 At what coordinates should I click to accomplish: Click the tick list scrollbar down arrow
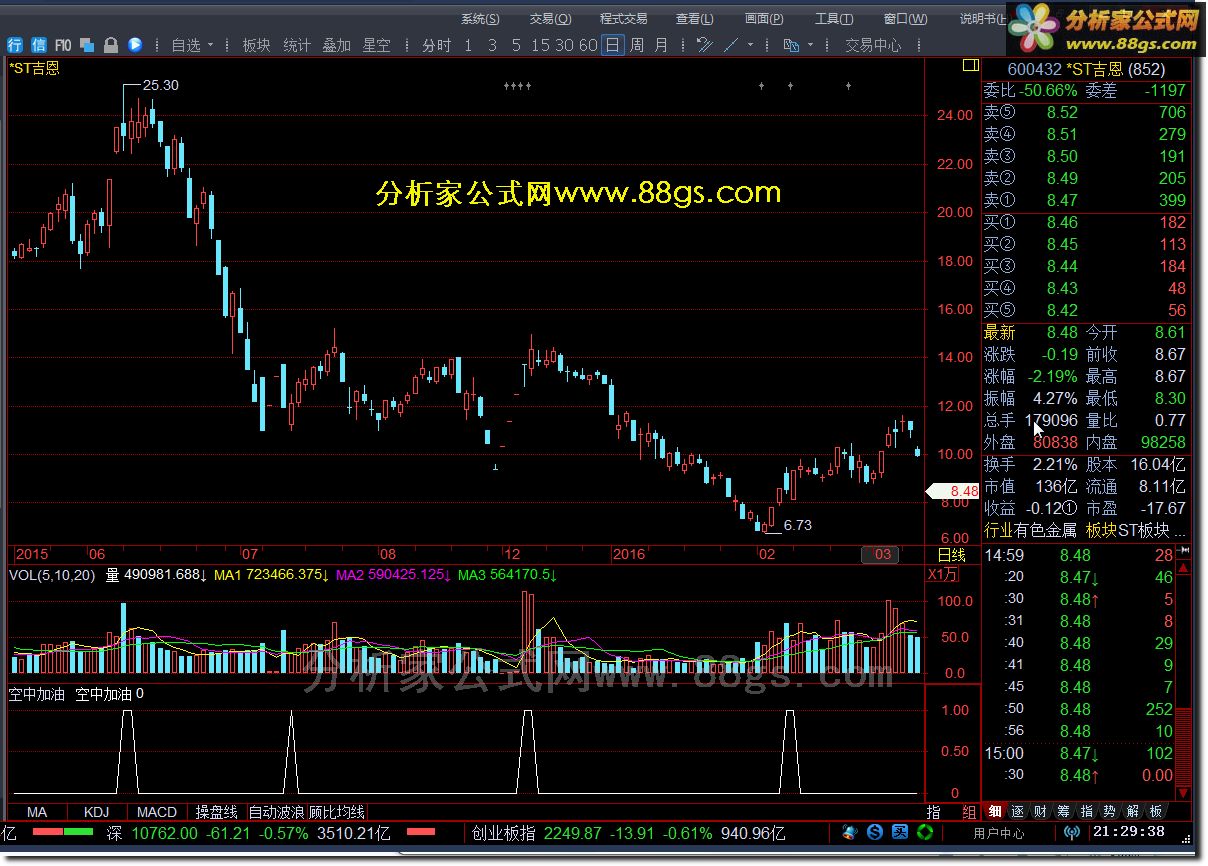tap(1185, 792)
